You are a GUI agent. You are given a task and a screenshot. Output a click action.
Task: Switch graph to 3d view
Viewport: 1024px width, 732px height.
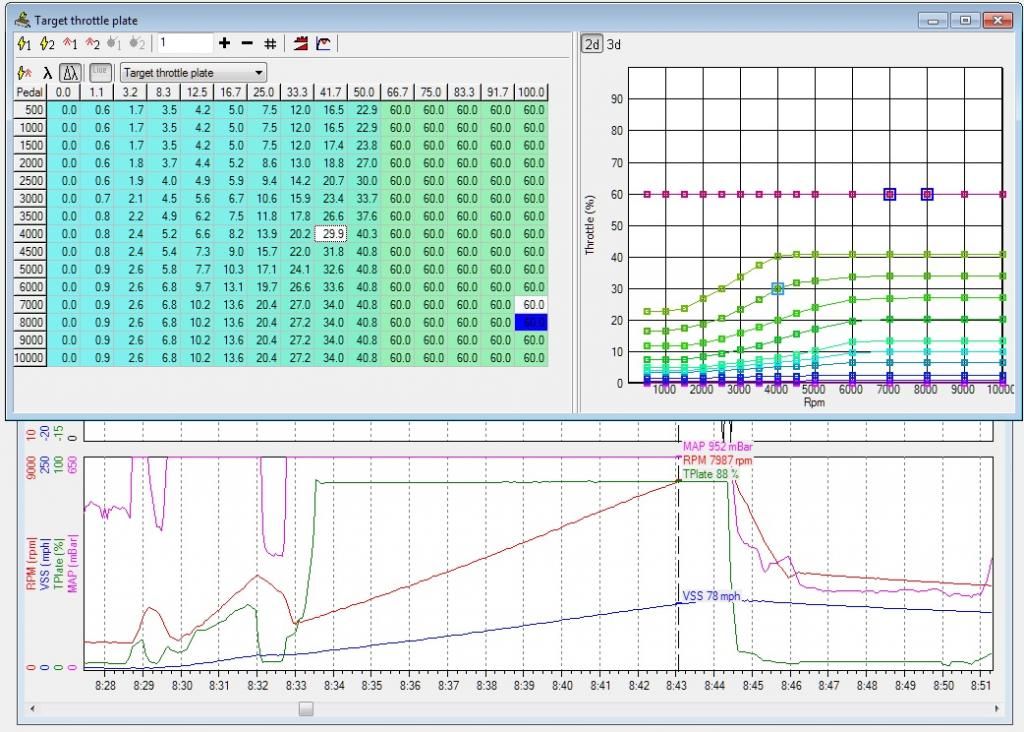coord(613,44)
